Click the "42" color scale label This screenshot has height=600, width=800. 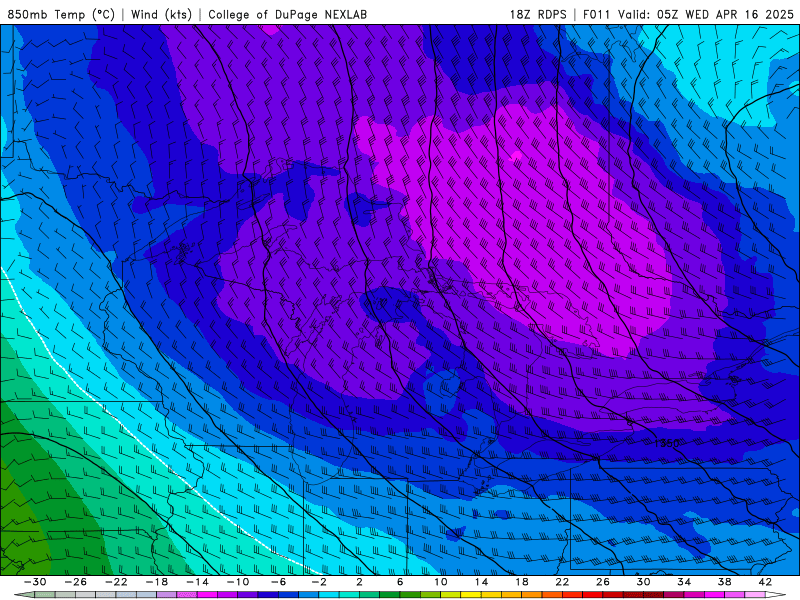[x=765, y=582]
